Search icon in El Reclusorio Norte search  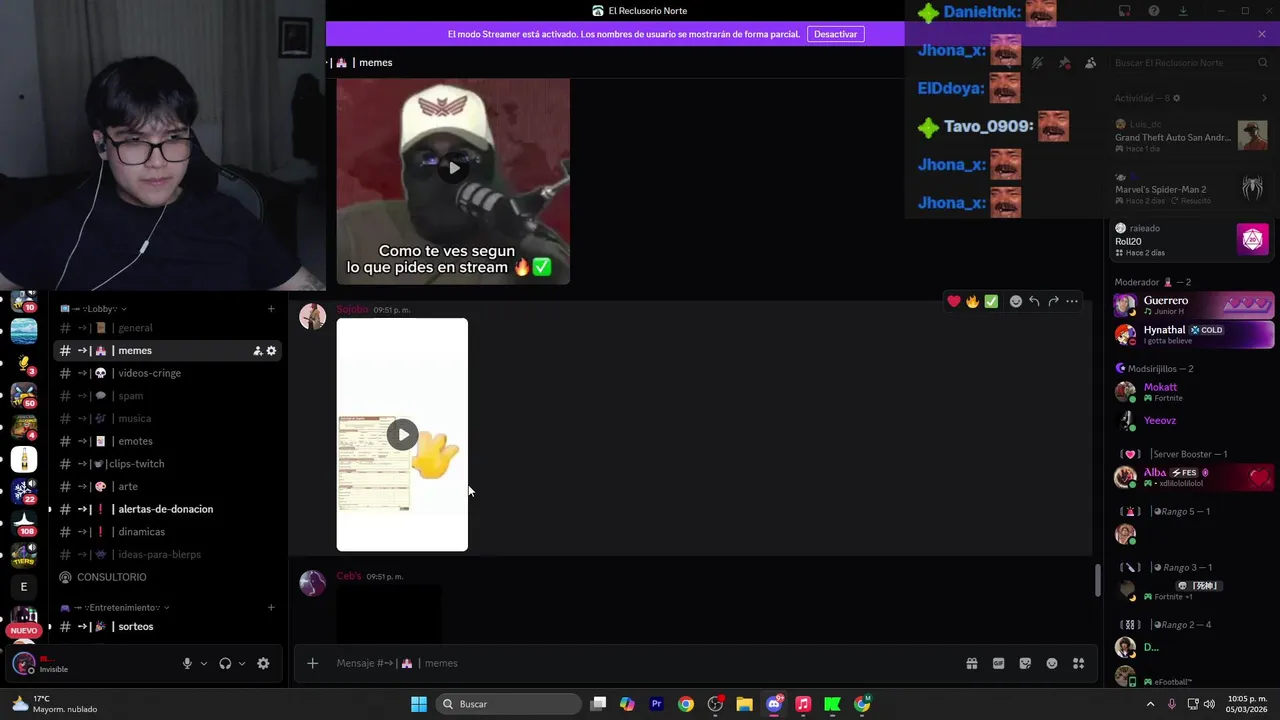1263,62
